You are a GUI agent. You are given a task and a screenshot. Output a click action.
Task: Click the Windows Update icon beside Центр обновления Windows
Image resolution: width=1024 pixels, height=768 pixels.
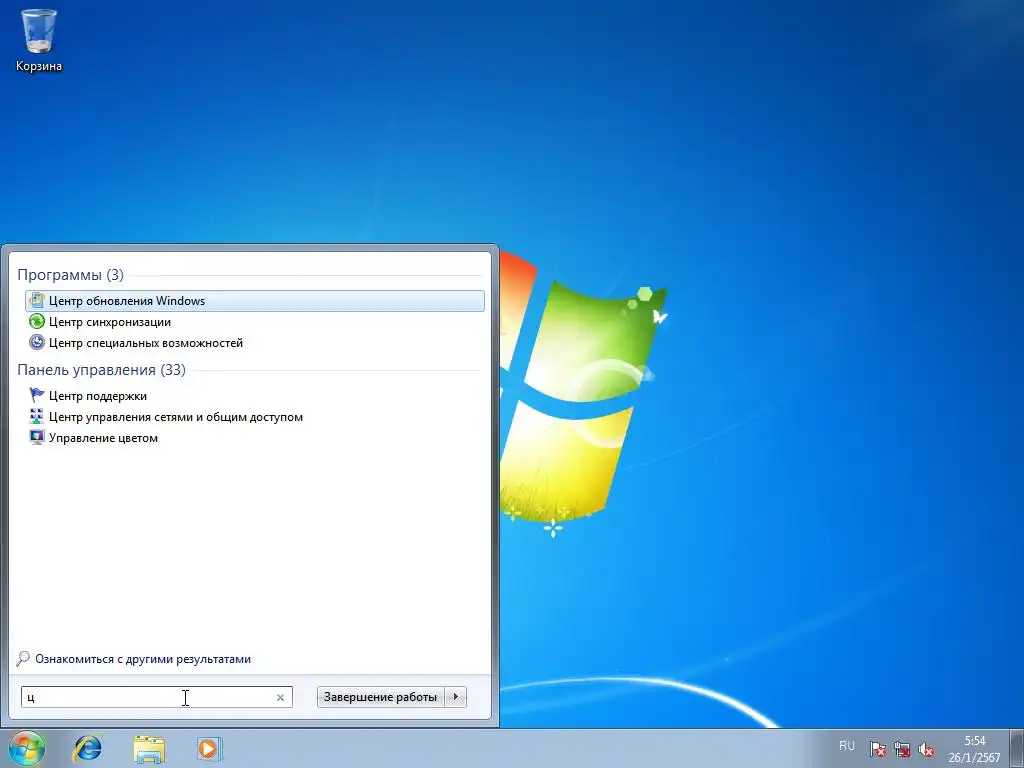click(37, 301)
